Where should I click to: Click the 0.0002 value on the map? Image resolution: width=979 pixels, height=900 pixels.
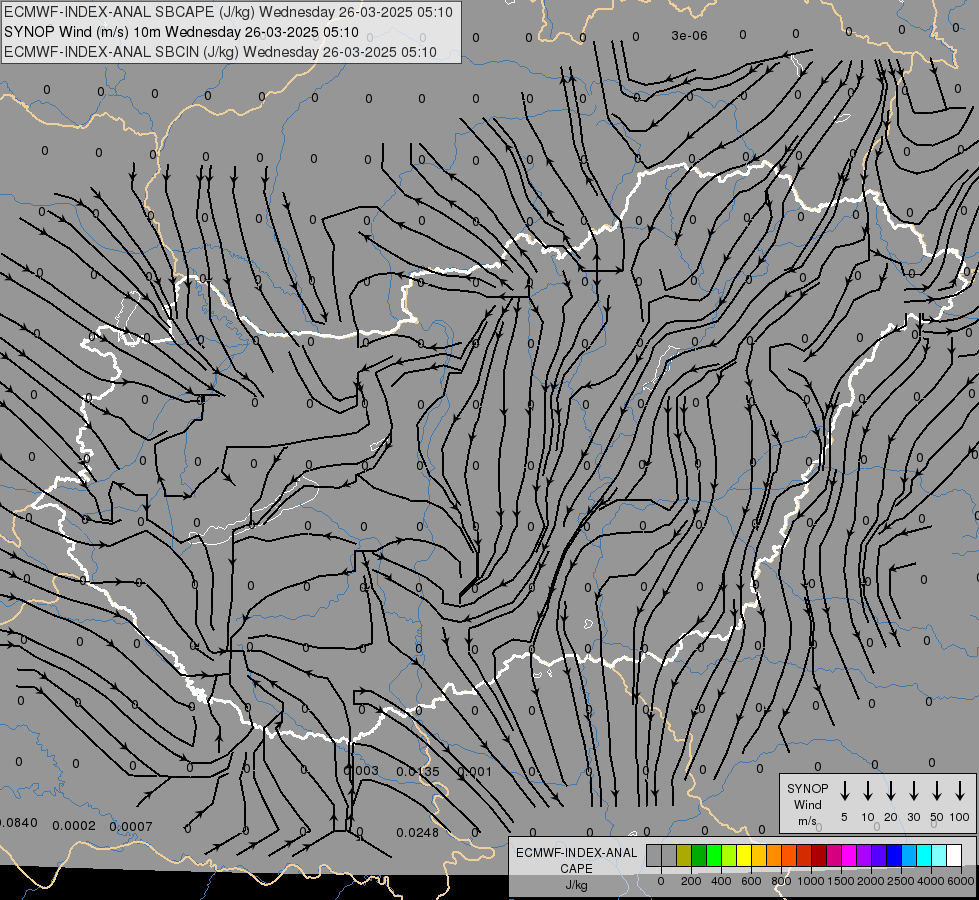[74, 826]
